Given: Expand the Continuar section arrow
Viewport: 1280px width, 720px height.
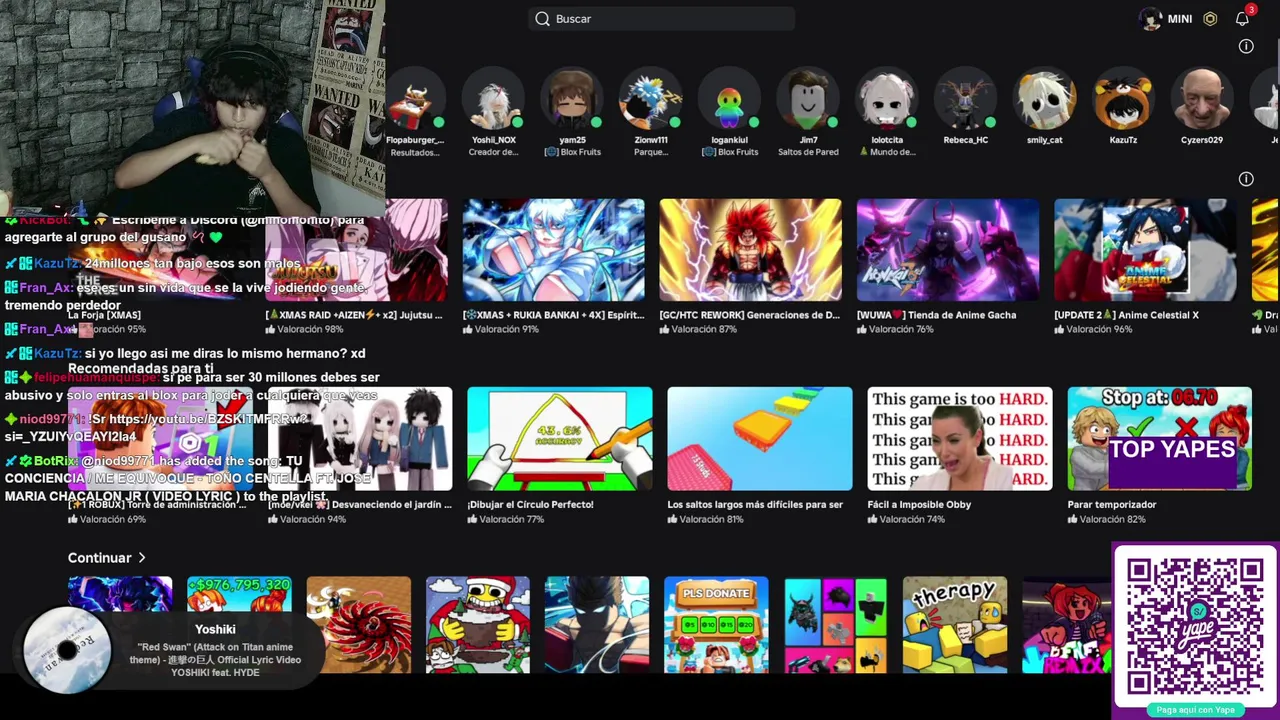Looking at the screenshot, I should point(142,558).
